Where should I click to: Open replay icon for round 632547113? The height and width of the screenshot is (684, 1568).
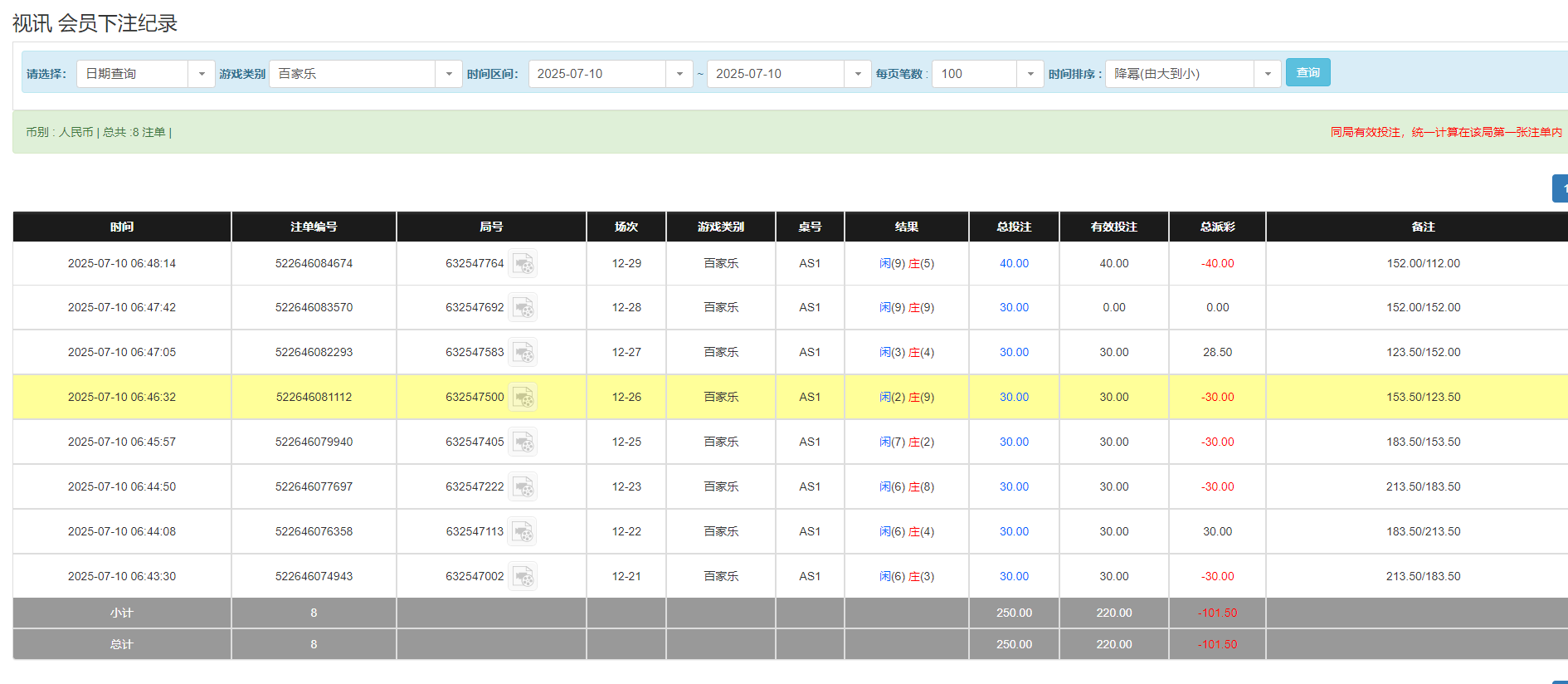click(x=523, y=532)
